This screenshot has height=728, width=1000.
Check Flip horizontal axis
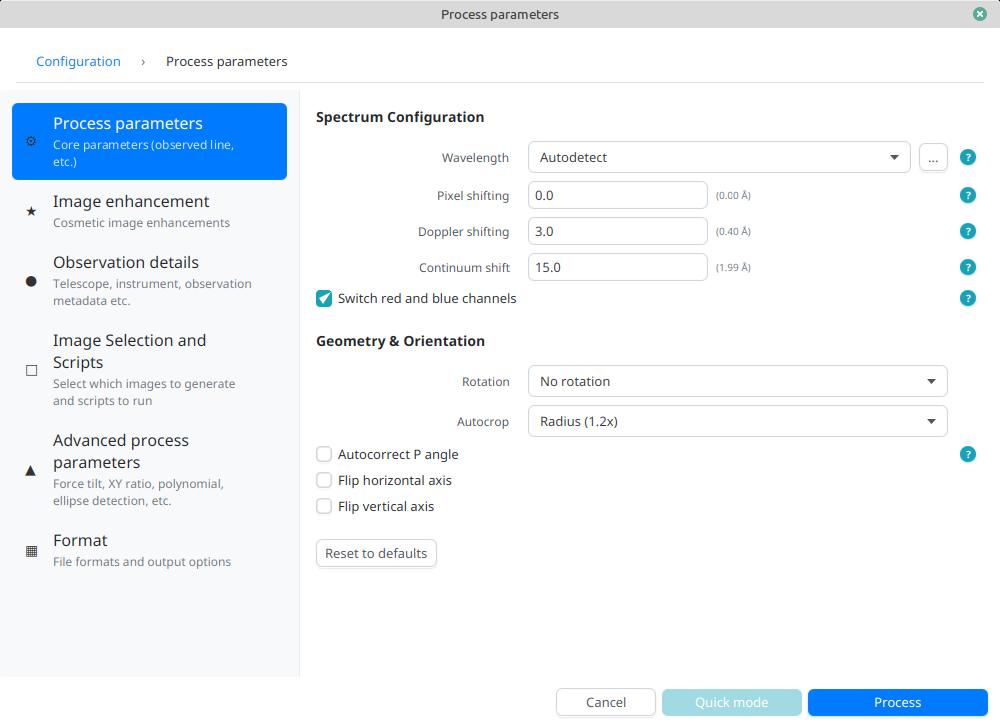point(324,480)
